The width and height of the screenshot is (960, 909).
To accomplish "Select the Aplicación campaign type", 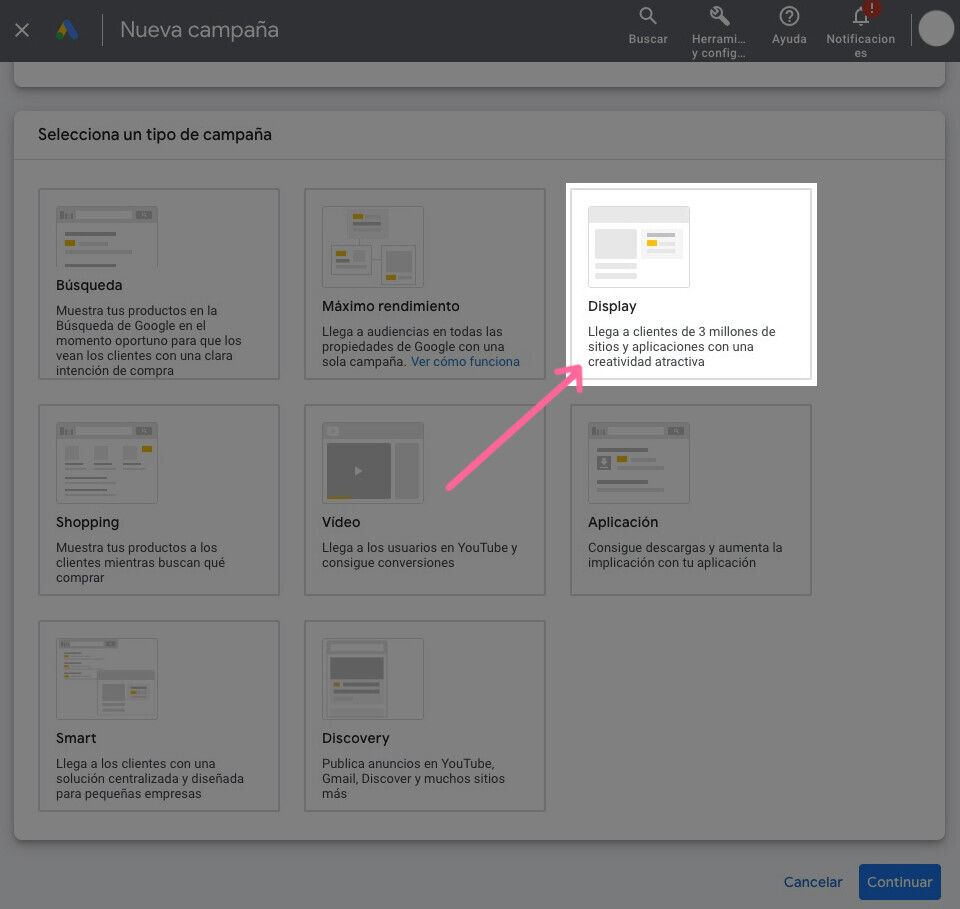I will coord(690,500).
